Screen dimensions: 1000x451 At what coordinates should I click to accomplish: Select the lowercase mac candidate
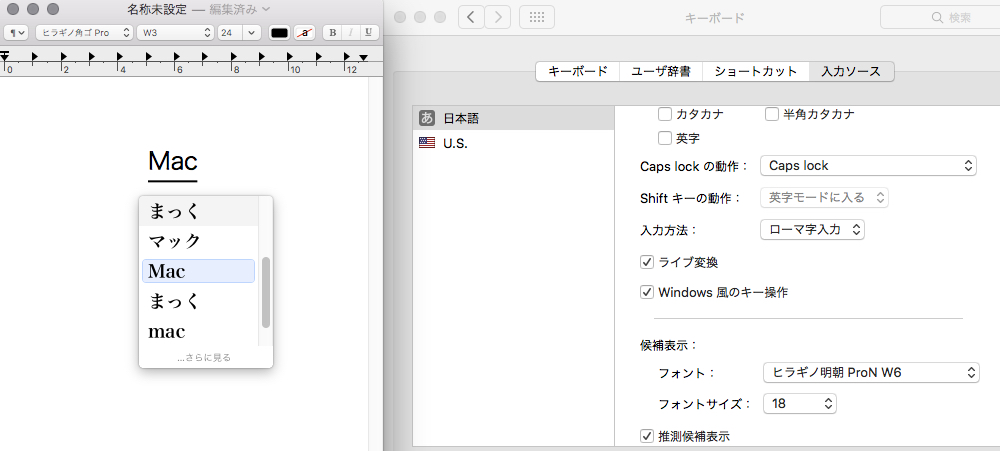coord(198,331)
